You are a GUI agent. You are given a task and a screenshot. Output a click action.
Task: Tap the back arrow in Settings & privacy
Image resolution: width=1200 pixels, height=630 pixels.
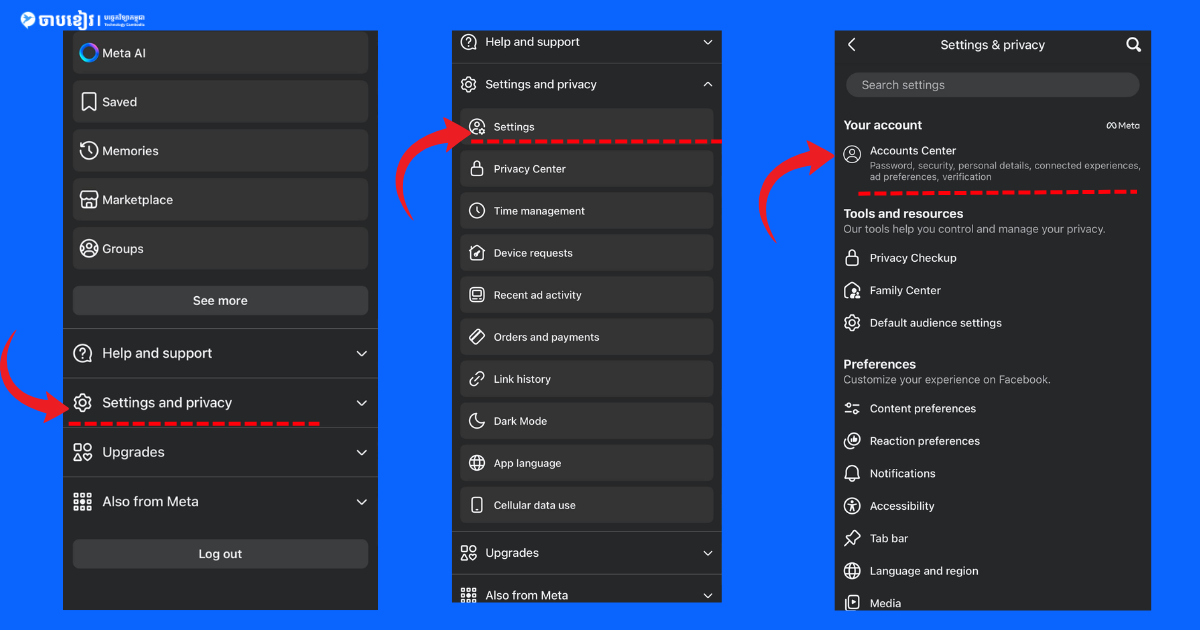point(852,45)
